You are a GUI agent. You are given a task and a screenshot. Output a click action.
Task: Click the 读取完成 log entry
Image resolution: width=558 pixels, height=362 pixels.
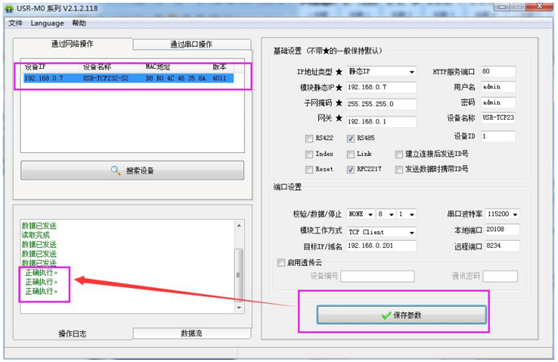[36, 235]
